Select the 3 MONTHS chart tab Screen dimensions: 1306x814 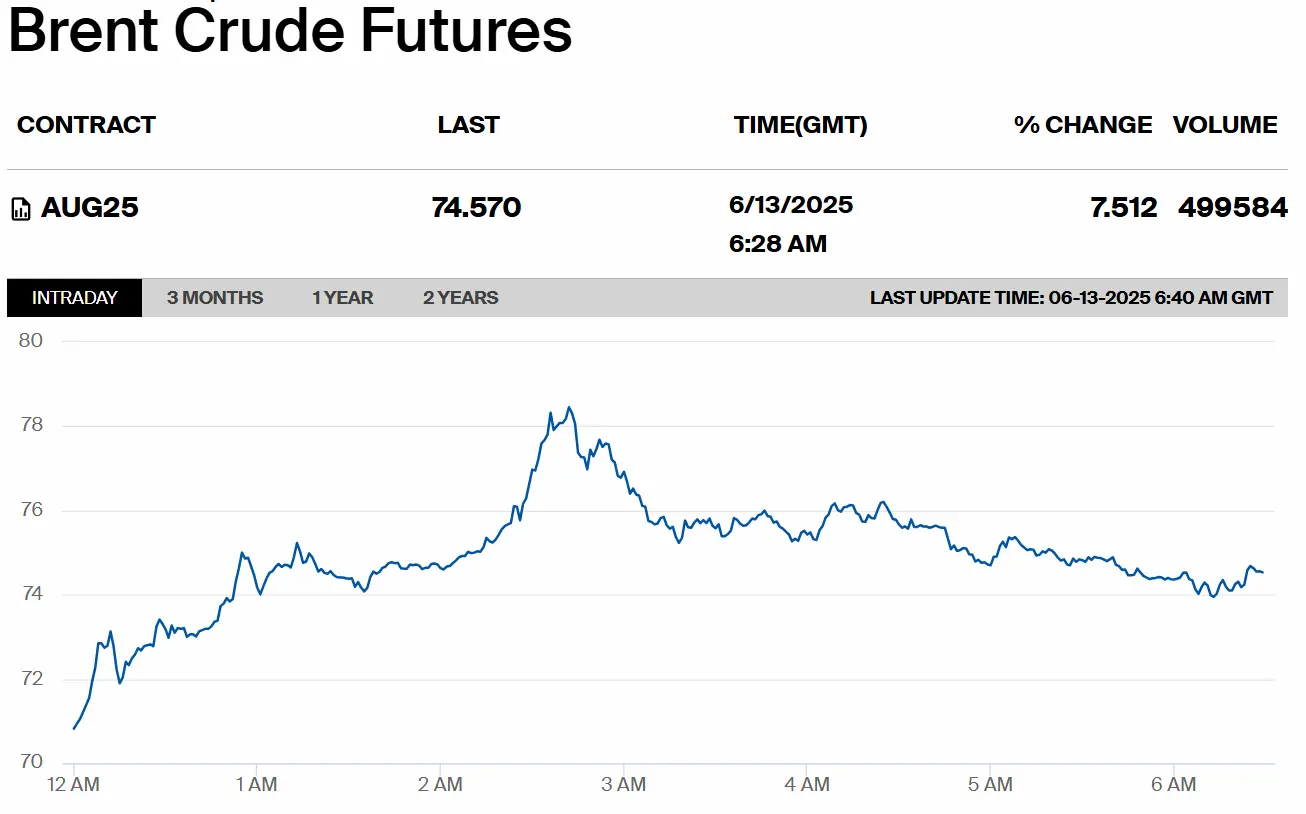[215, 298]
